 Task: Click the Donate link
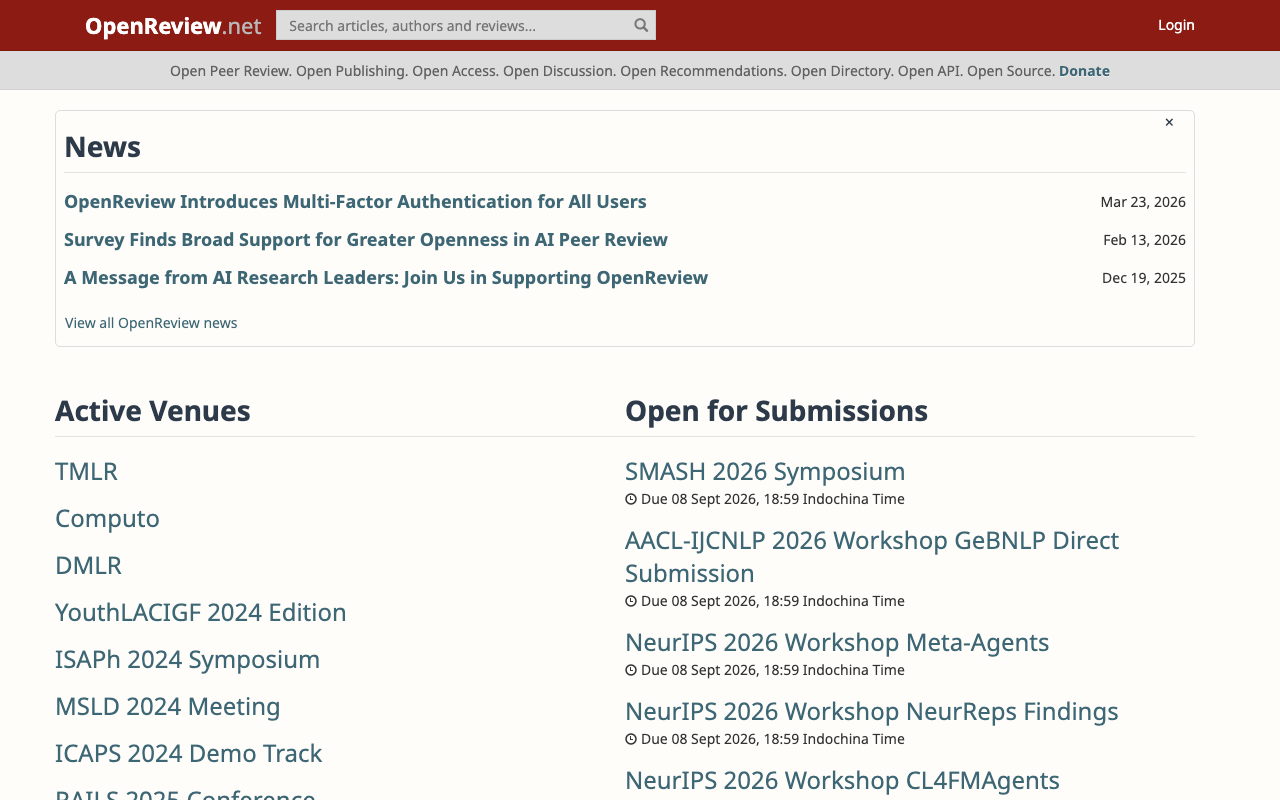[1084, 71]
